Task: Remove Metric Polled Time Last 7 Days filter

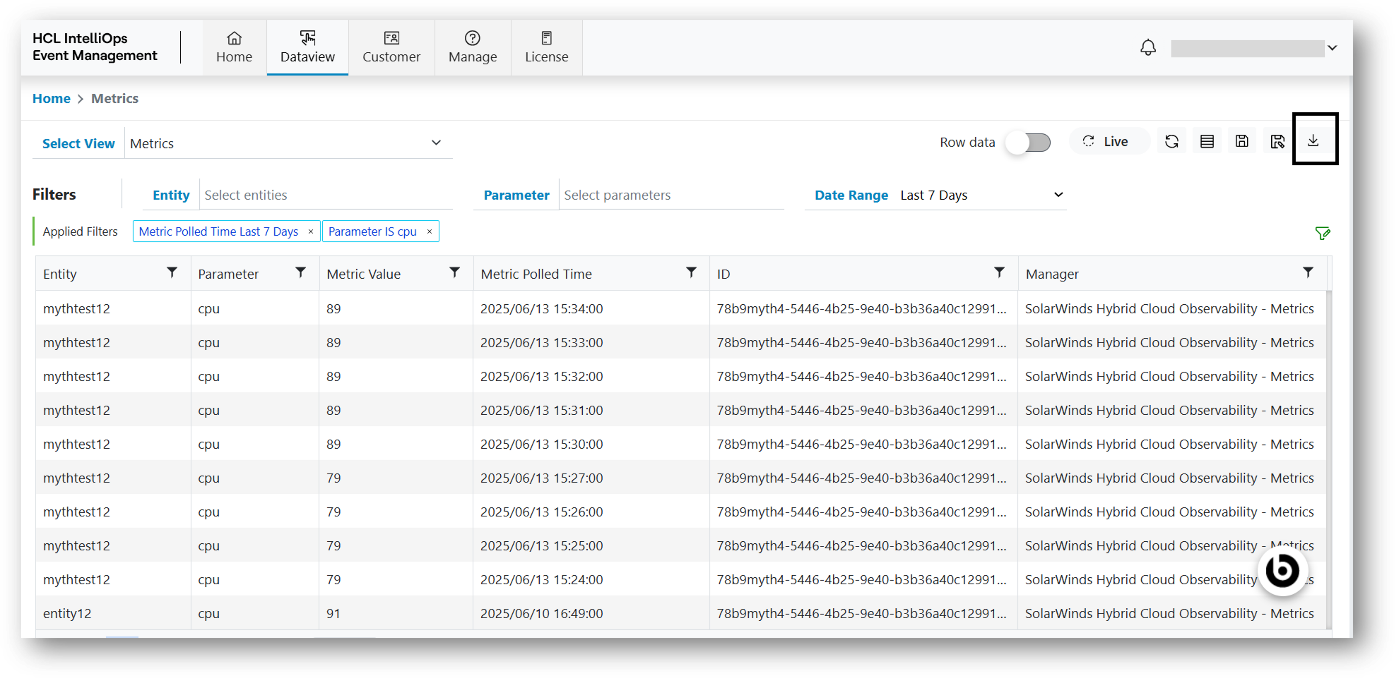Action: (310, 232)
